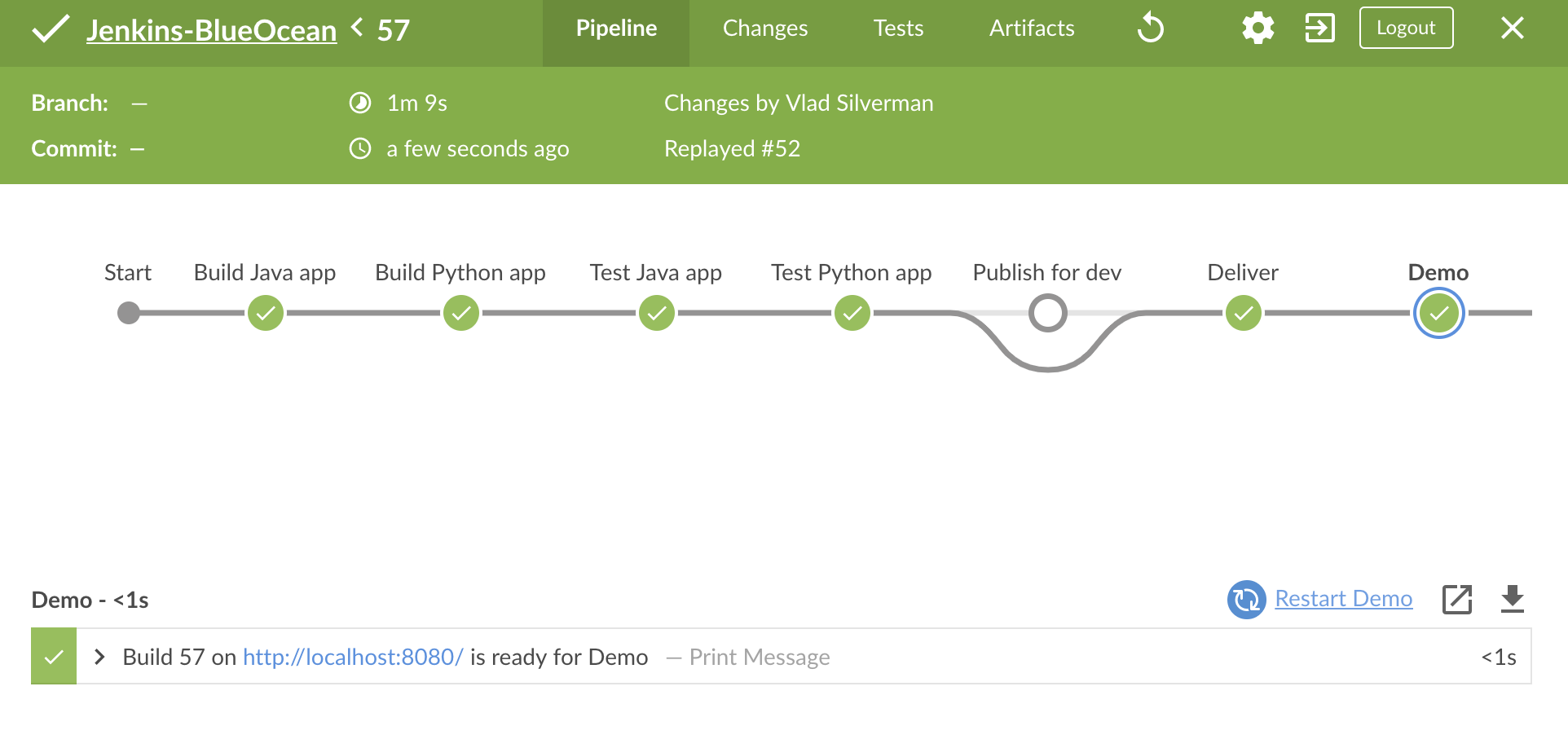Viewport: 1568px width, 748px height.
Task: Open pipeline settings gear icon
Action: pos(1257,29)
